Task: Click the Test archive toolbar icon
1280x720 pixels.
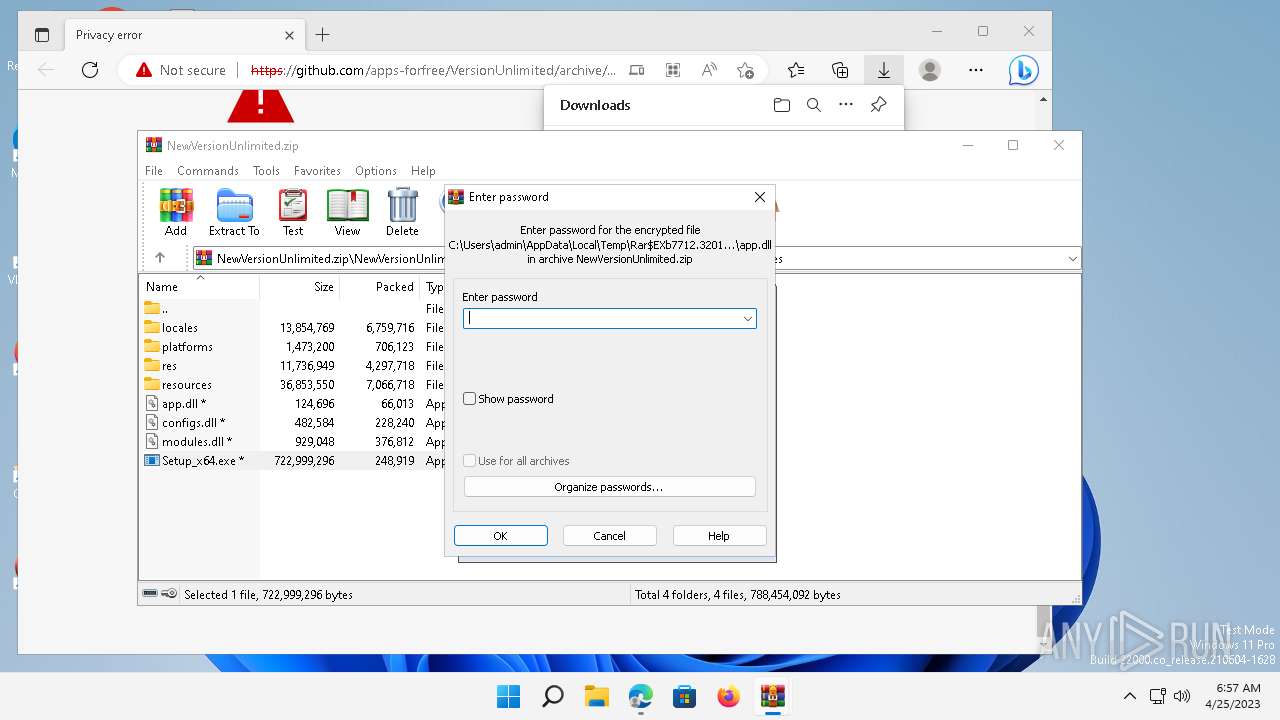Action: click(293, 213)
